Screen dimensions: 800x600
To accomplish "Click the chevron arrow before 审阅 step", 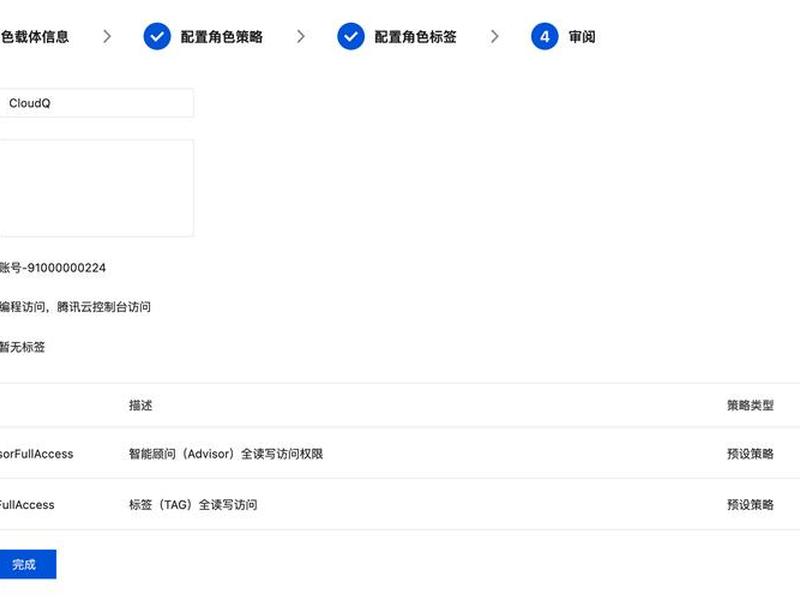I will 494,36.
